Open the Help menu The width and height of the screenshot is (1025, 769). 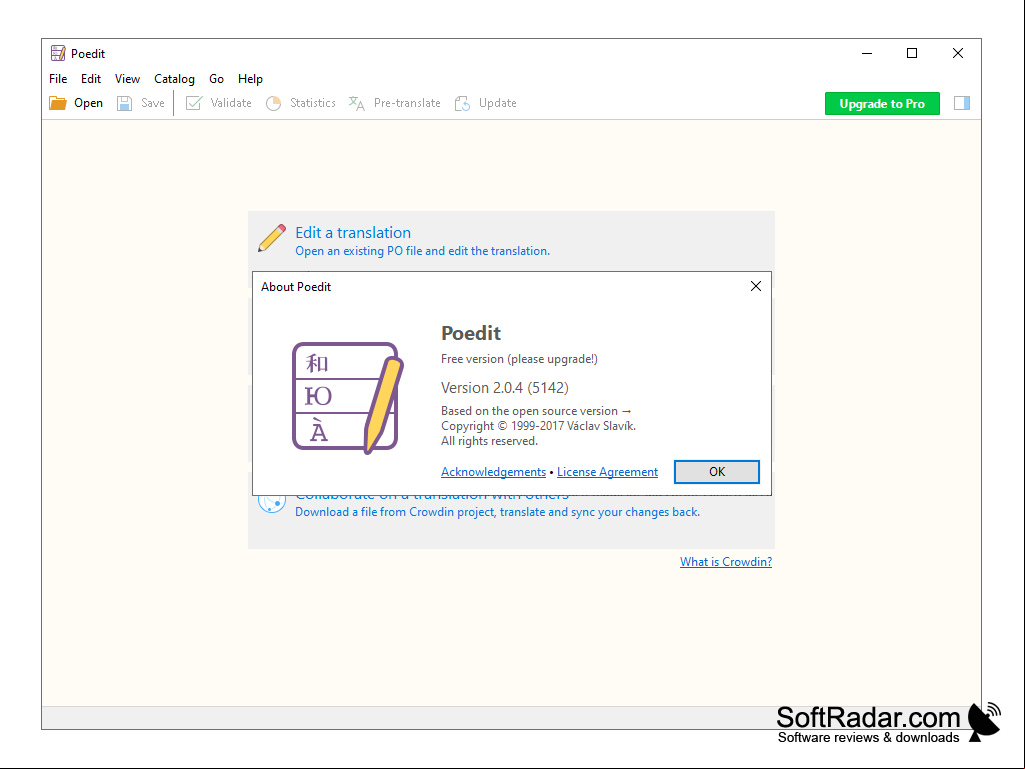(x=250, y=78)
